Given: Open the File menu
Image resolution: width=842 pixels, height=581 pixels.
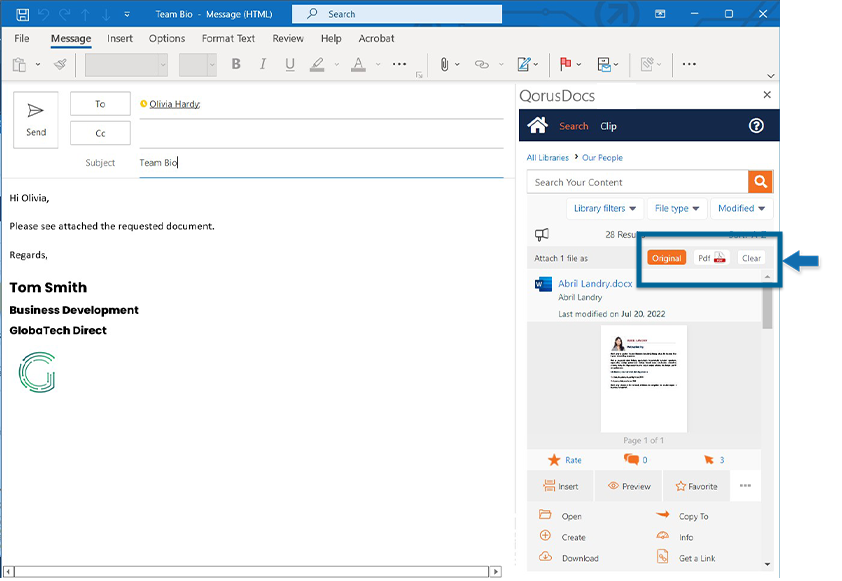Looking at the screenshot, I should (x=22, y=39).
